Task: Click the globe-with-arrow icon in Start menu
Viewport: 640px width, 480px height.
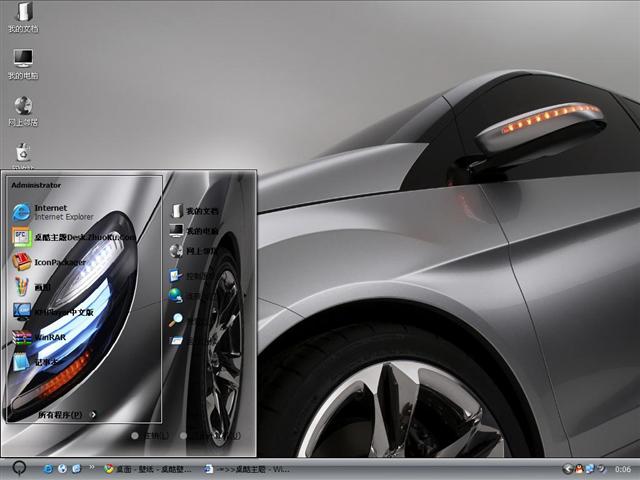Action: tap(176, 296)
